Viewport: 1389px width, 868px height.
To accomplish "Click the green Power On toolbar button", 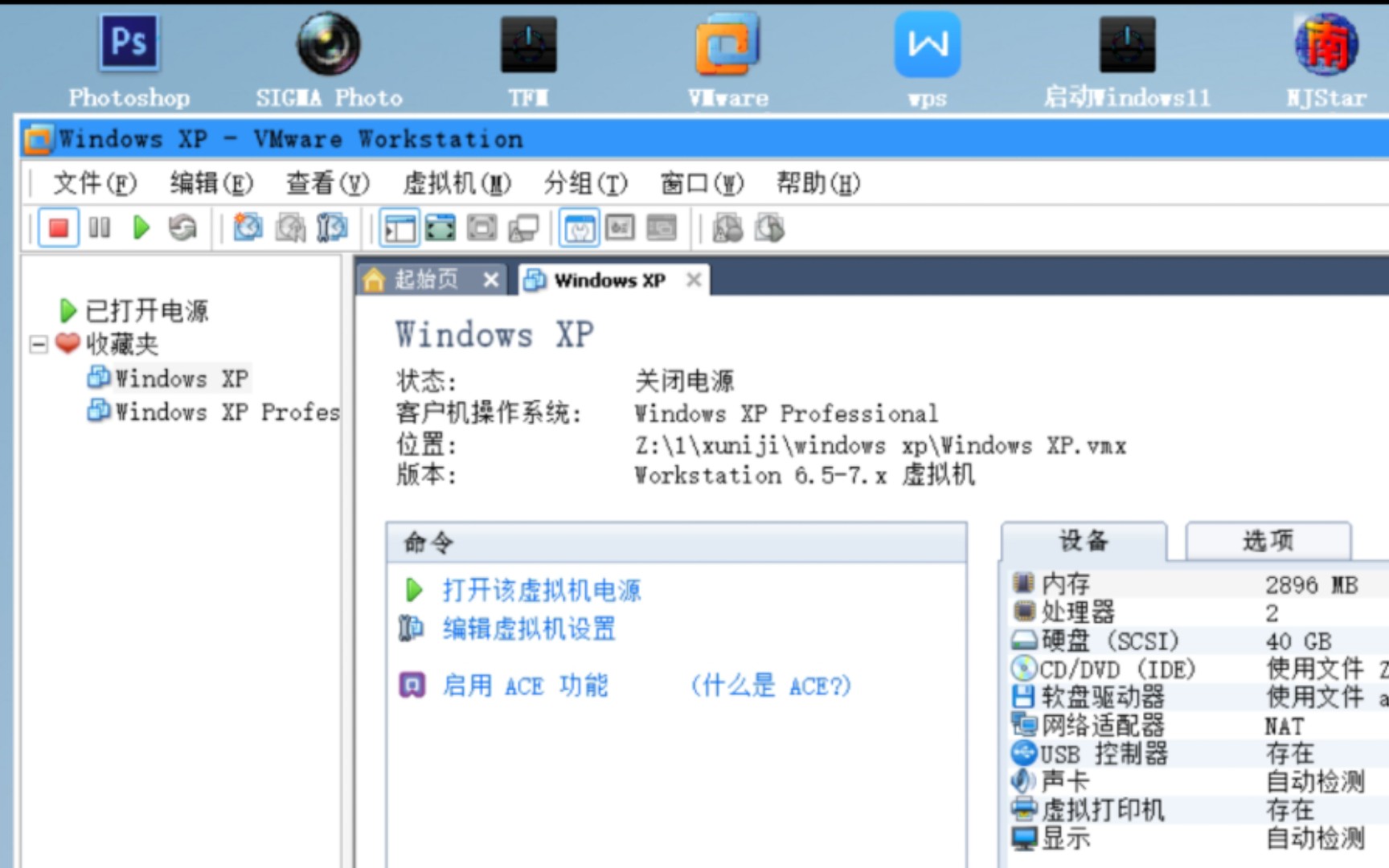I will tap(141, 228).
